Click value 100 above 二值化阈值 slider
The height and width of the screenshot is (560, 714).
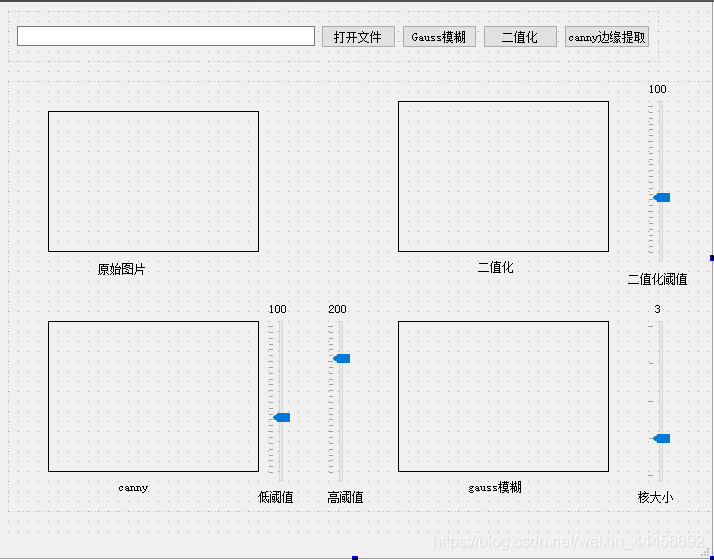[658, 89]
